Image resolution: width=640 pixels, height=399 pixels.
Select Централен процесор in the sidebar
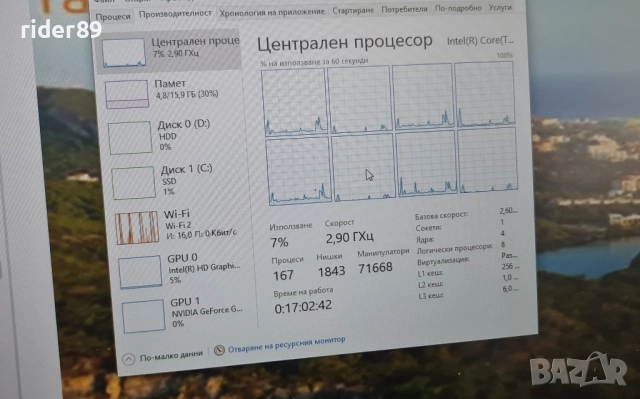click(x=169, y=52)
